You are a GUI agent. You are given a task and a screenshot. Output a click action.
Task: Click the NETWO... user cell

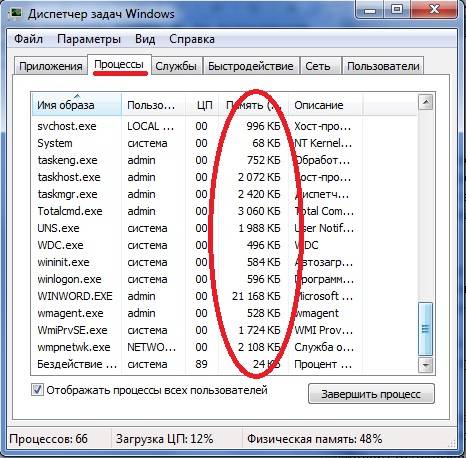(152, 347)
